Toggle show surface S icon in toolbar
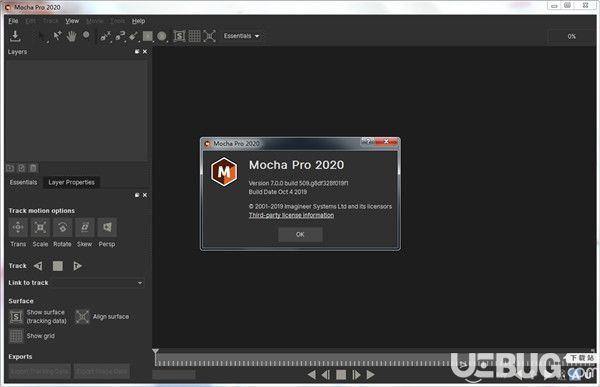Viewport: 600px width, 387px height. coord(179,36)
